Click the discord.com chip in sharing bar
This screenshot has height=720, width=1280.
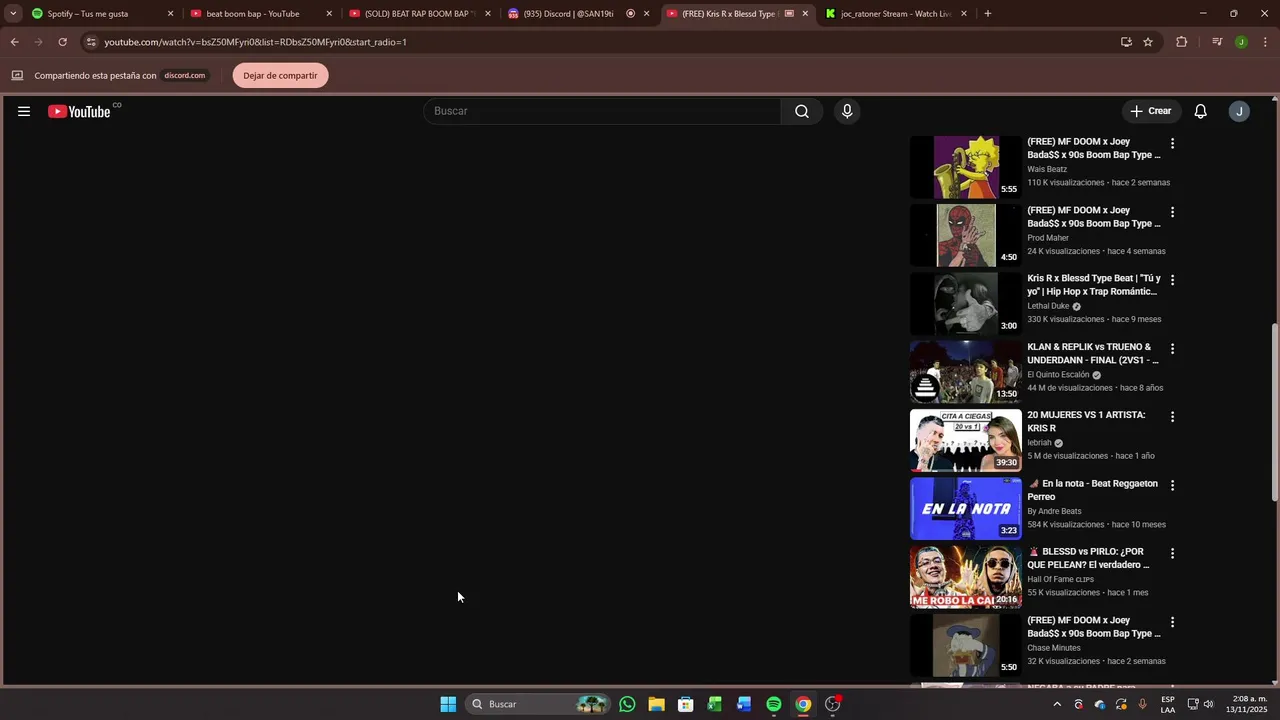point(185,75)
